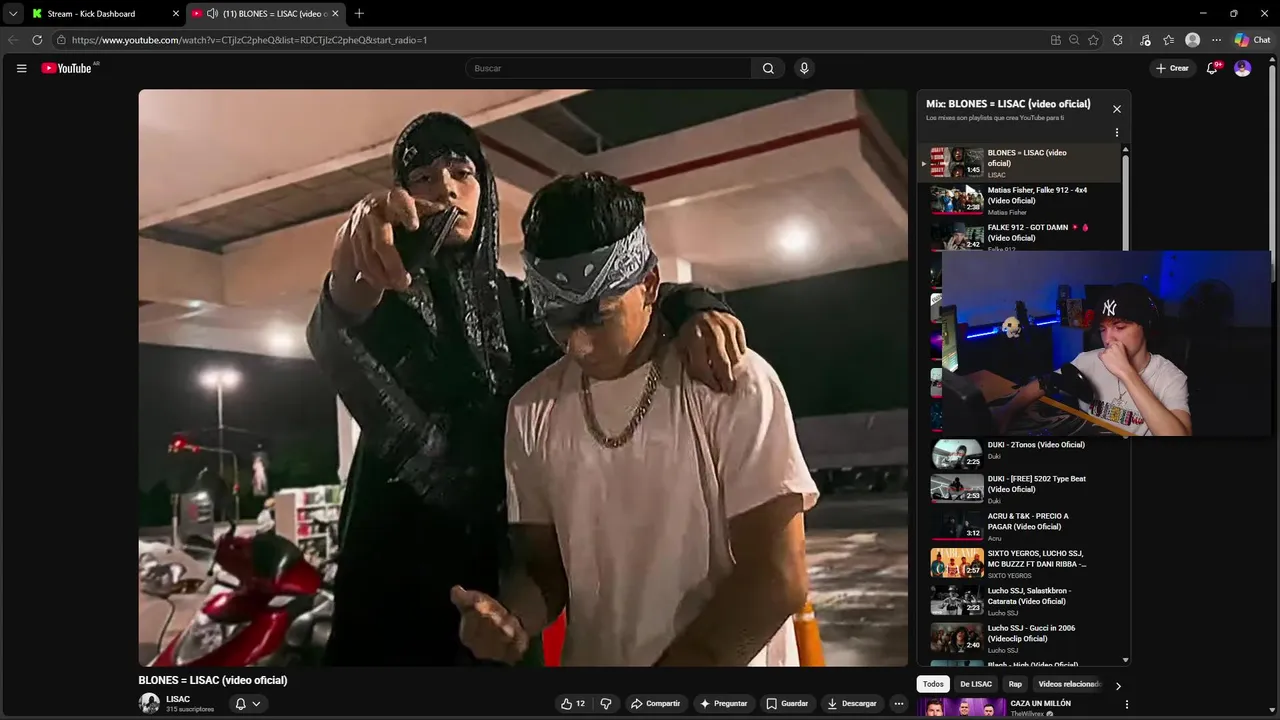Go back to previous page
The width and height of the screenshot is (1280, 720).
point(13,40)
